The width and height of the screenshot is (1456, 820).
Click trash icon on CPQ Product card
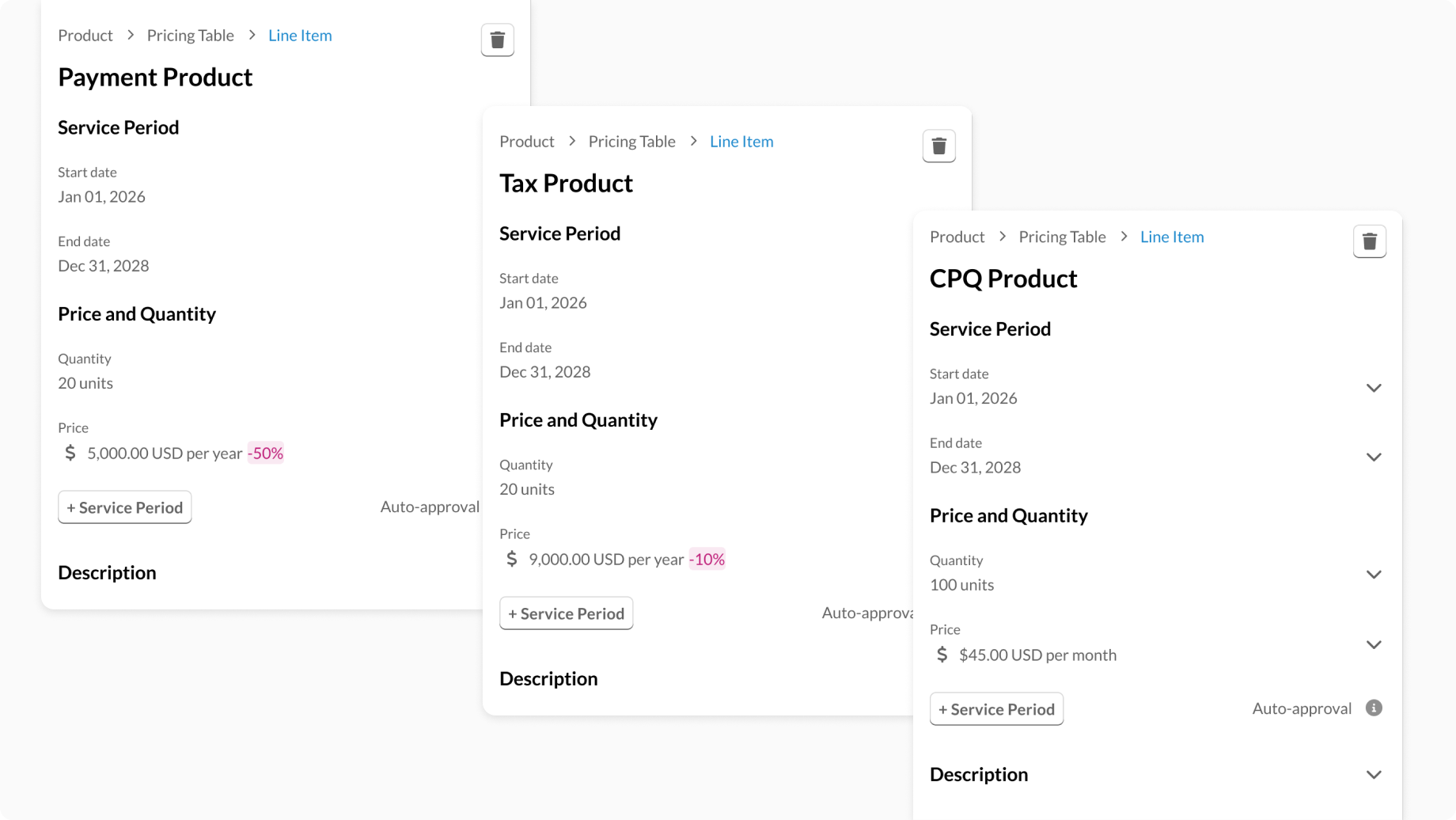(1369, 241)
